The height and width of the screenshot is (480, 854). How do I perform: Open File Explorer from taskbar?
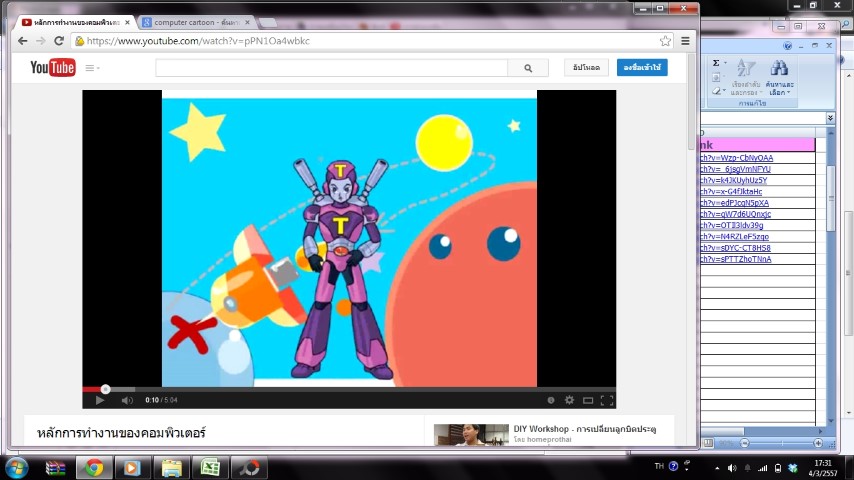pyautogui.click(x=171, y=468)
